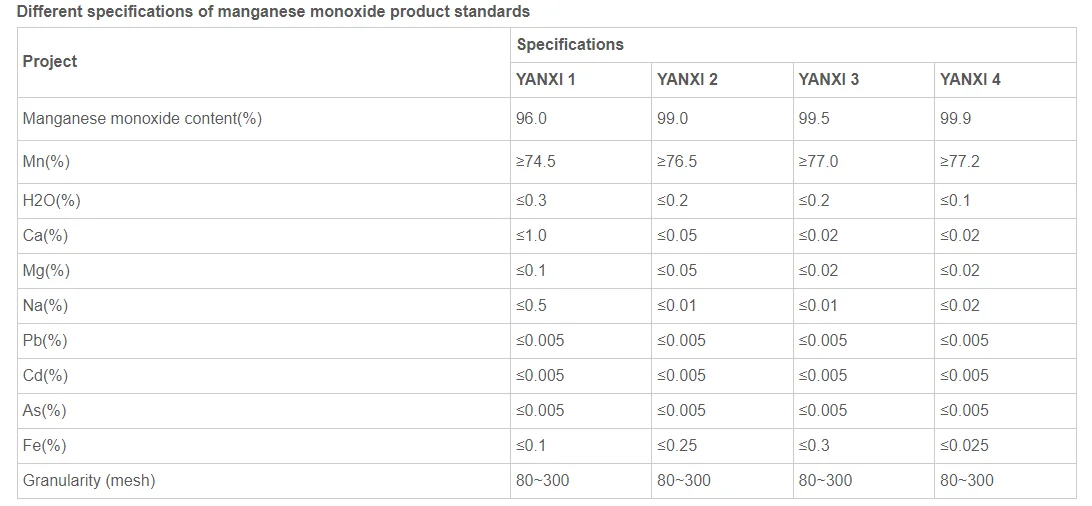Select the Mg(%) row label
This screenshot has height=506, width=1092.
46,271
